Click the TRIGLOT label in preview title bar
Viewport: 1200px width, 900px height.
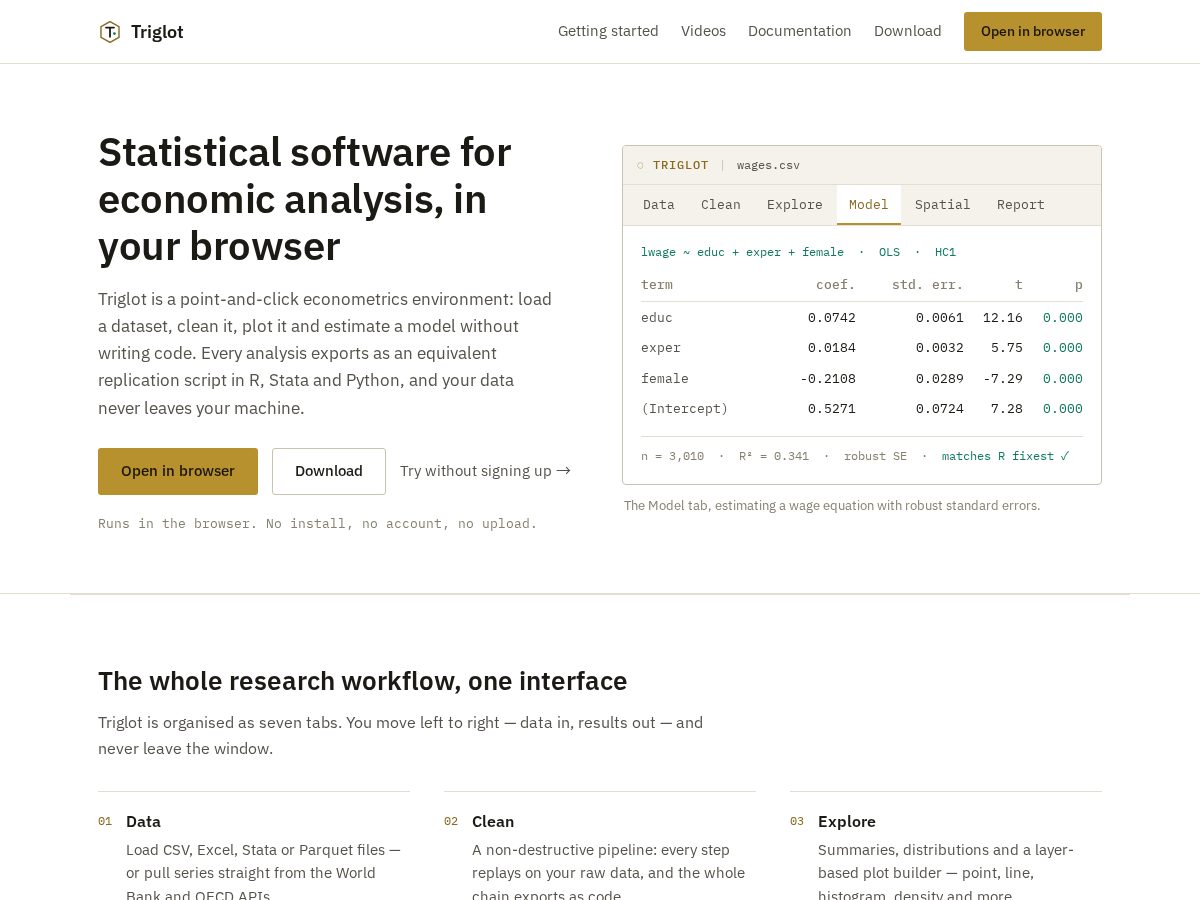(681, 166)
